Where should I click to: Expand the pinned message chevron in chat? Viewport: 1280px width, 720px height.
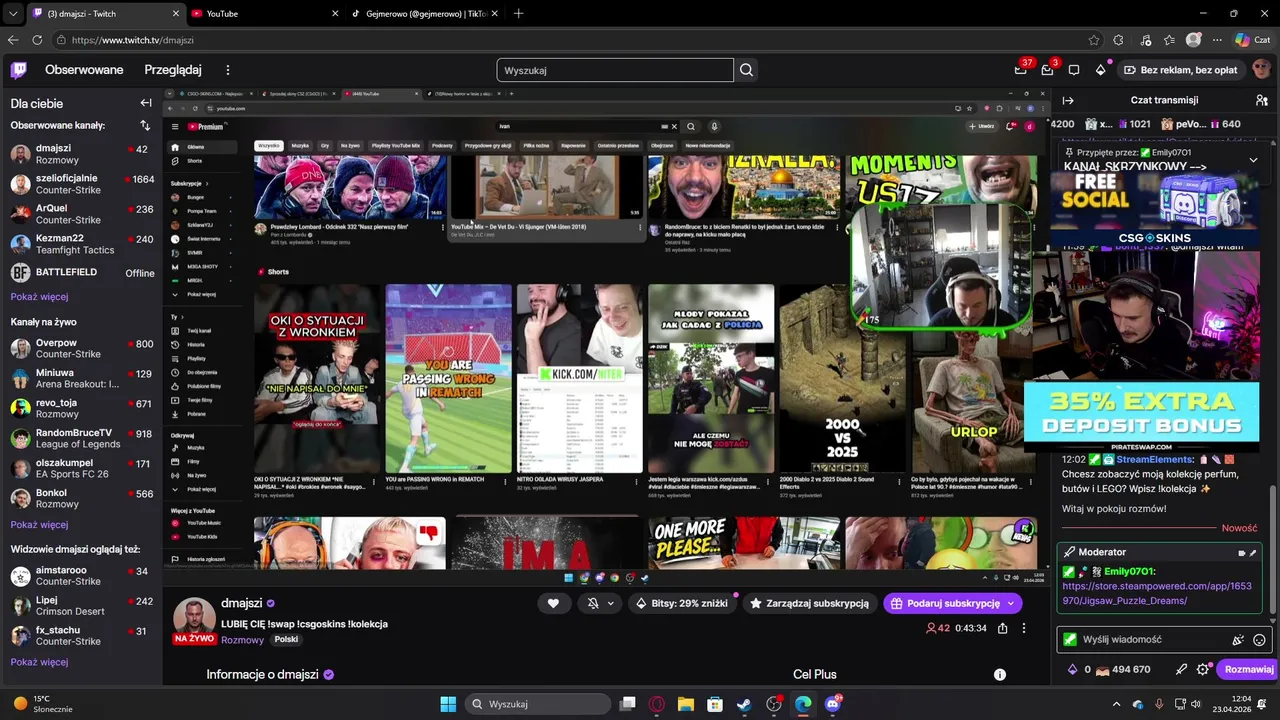click(x=1253, y=159)
